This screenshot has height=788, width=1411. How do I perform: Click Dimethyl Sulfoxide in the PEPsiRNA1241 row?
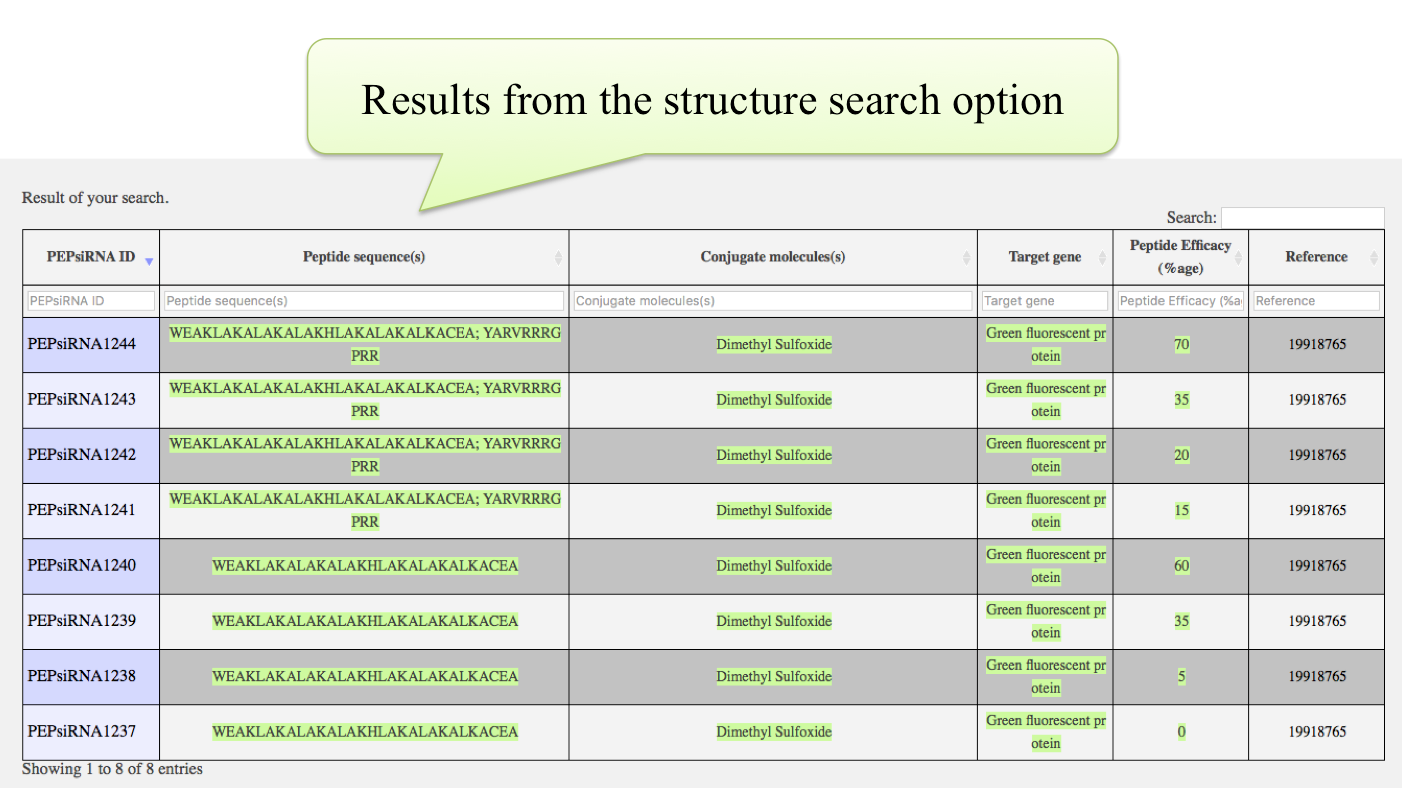coord(774,511)
